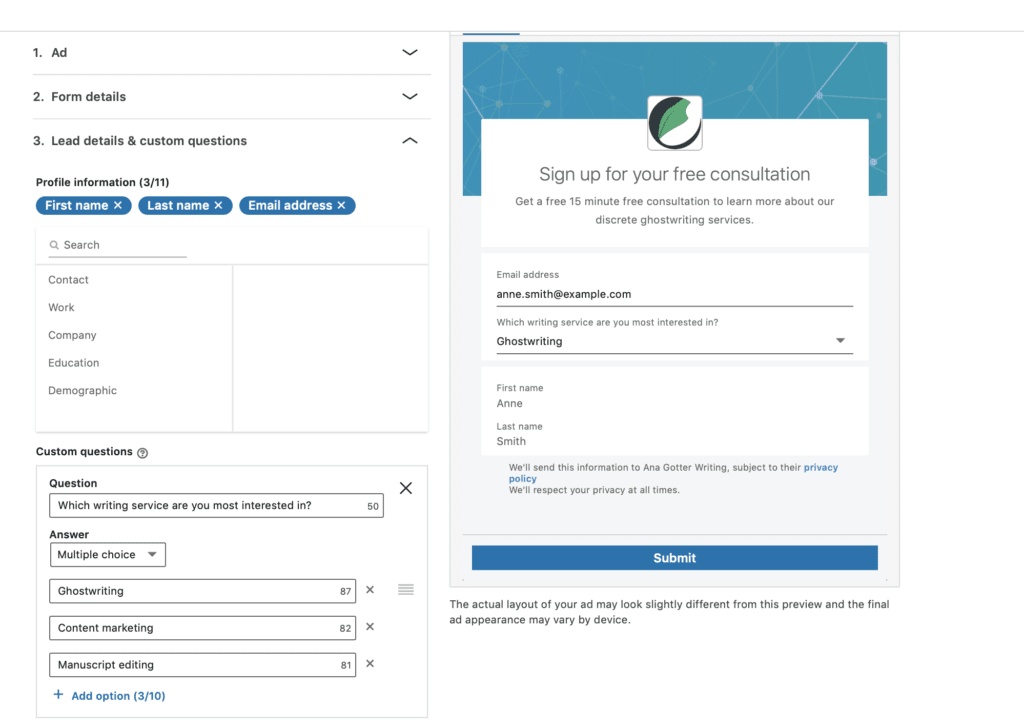This screenshot has width=1024, height=728.
Task: Click the Ghostwriting option drag handle
Action: tap(405, 590)
